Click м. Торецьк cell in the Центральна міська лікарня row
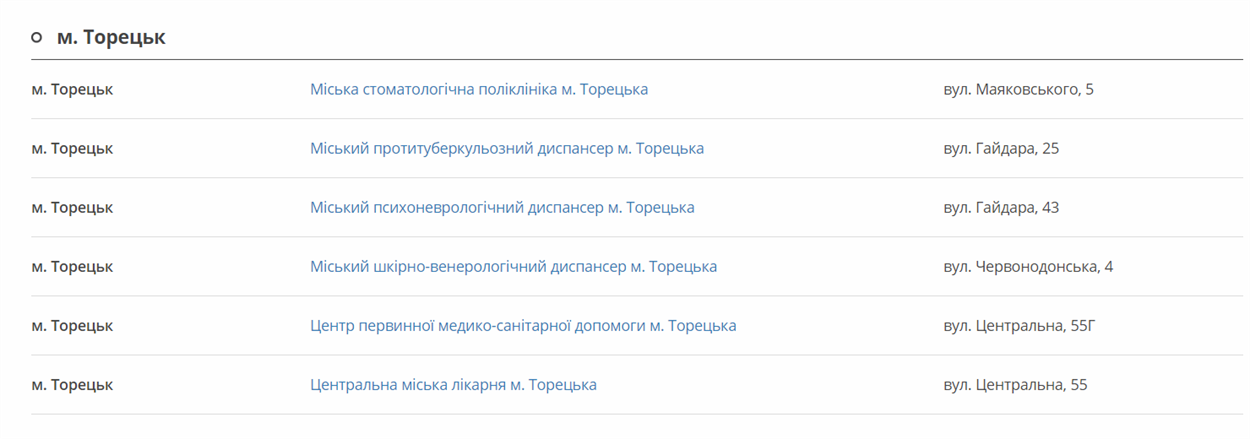Viewport: 1250px width, 439px height. coord(72,384)
